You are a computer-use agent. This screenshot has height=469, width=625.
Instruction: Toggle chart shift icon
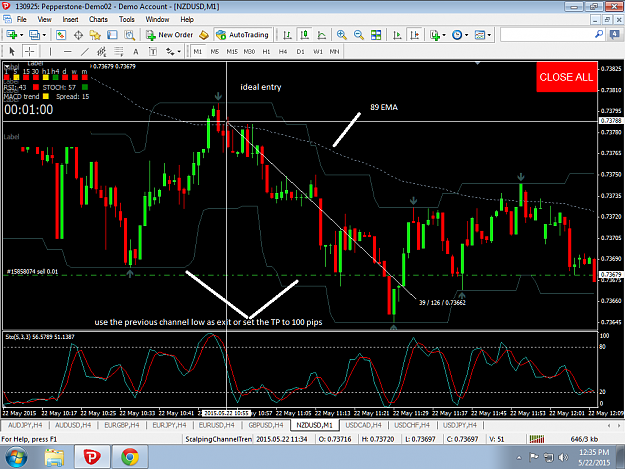tap(415, 35)
